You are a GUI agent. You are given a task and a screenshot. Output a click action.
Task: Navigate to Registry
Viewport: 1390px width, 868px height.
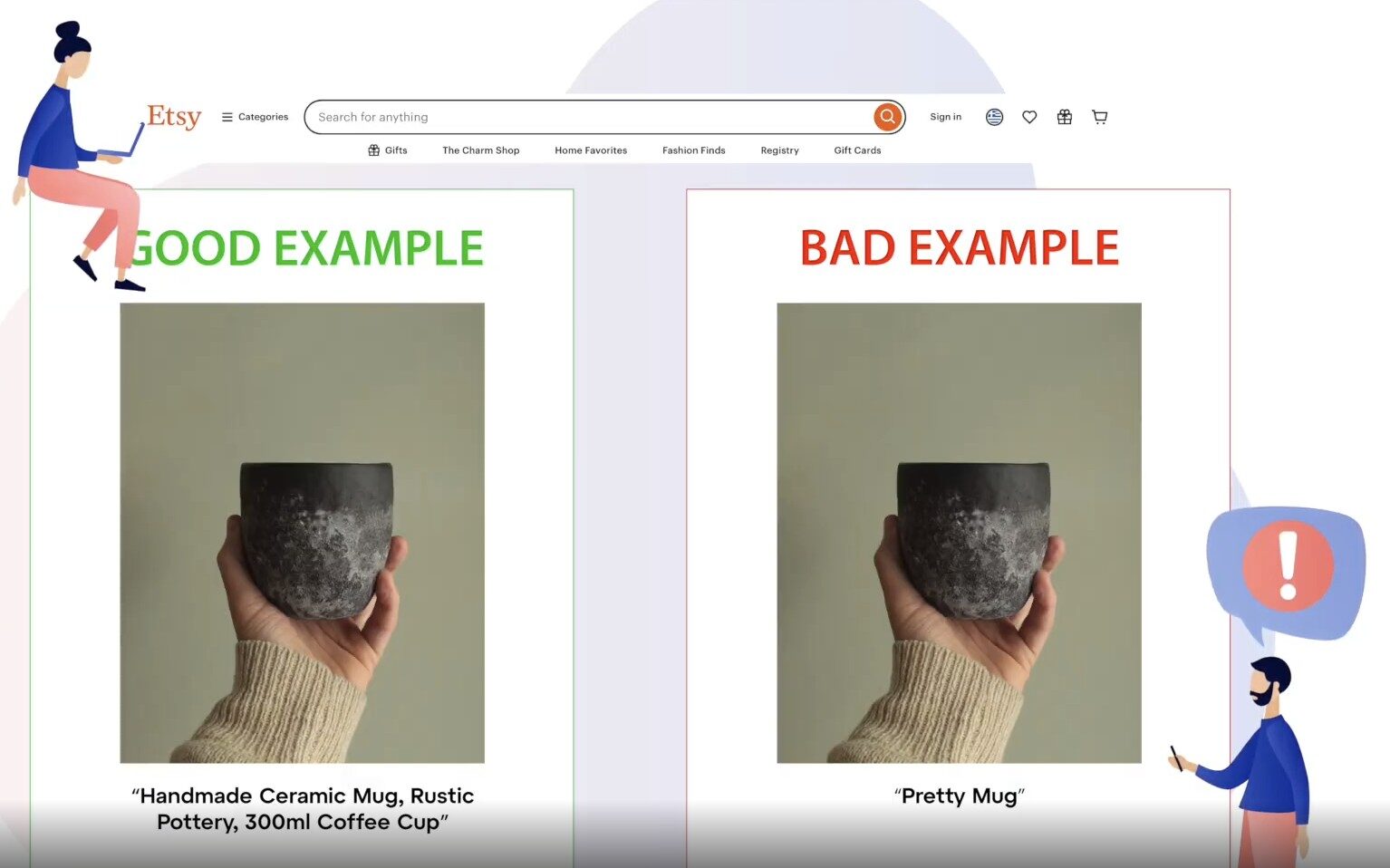(x=779, y=150)
